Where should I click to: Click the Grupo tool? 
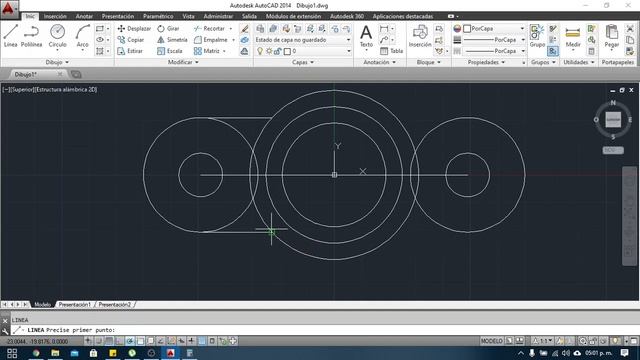537,36
